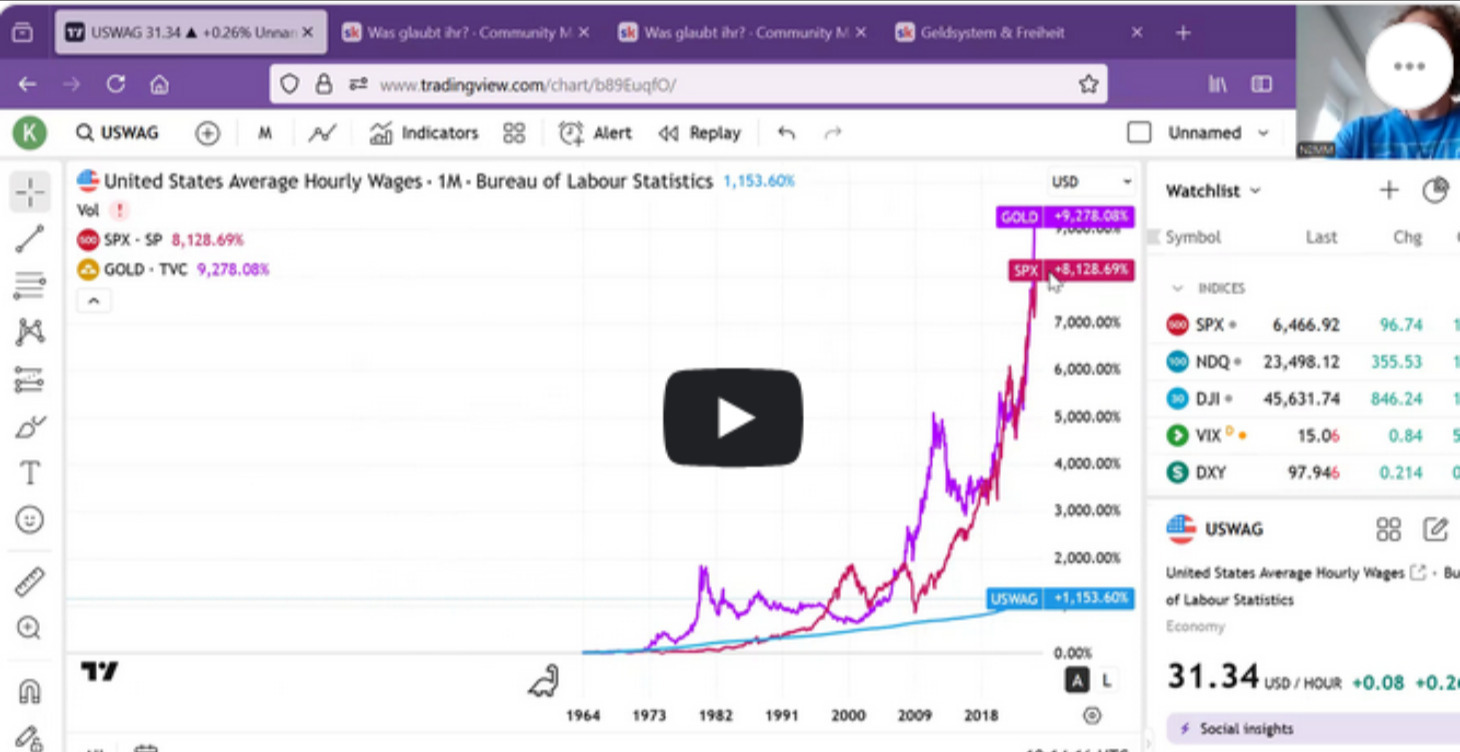Viewport: 1460px width, 752px height.
Task: Toggle auto scale A button
Action: point(1077,680)
